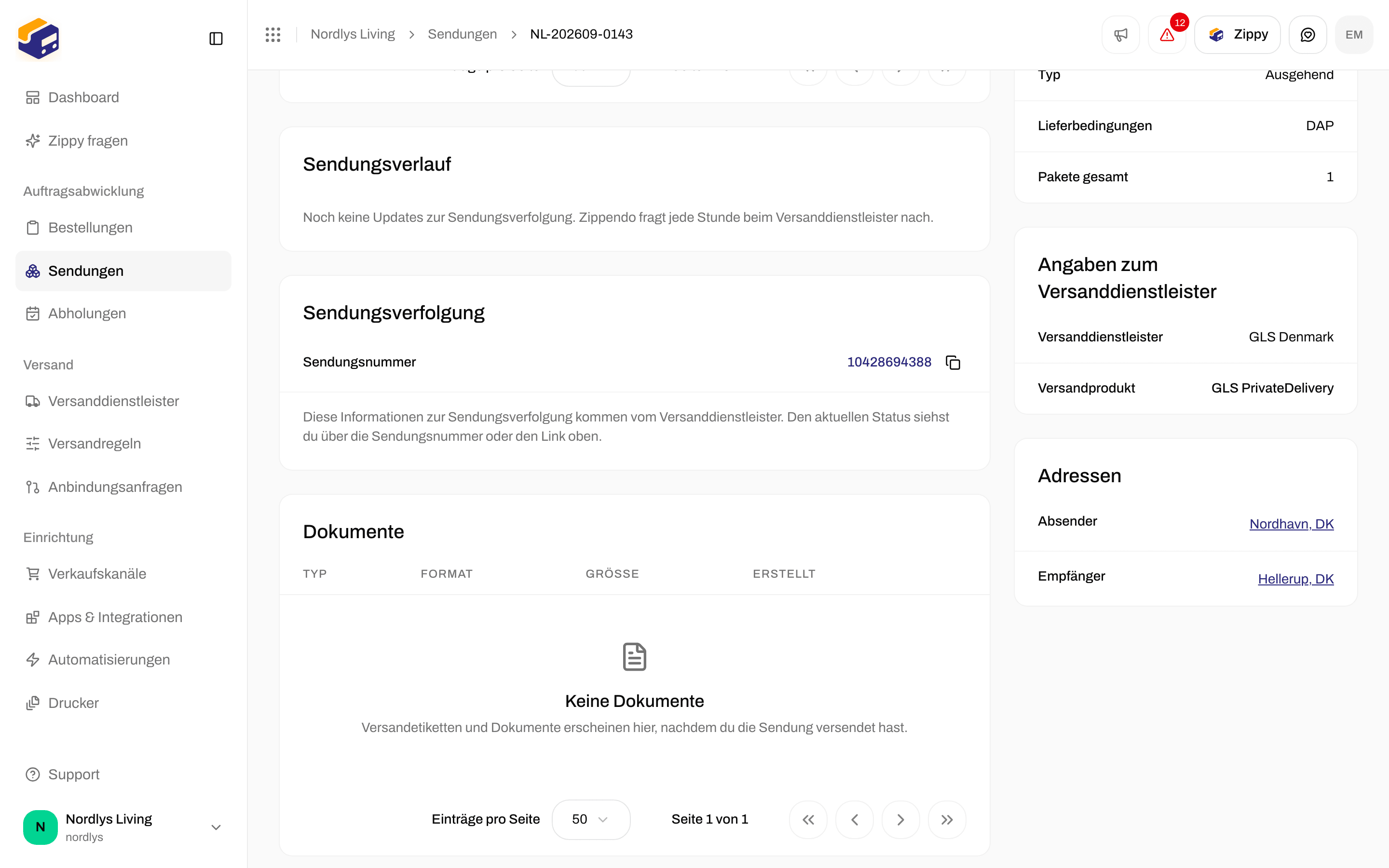1389x868 pixels.
Task: Expand Nordlys Living account switcher chevron
Action: (x=216, y=827)
